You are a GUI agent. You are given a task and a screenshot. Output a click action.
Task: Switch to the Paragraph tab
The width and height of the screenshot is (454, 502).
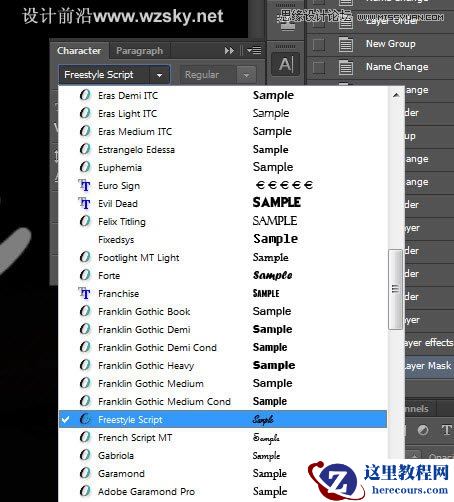click(x=139, y=51)
